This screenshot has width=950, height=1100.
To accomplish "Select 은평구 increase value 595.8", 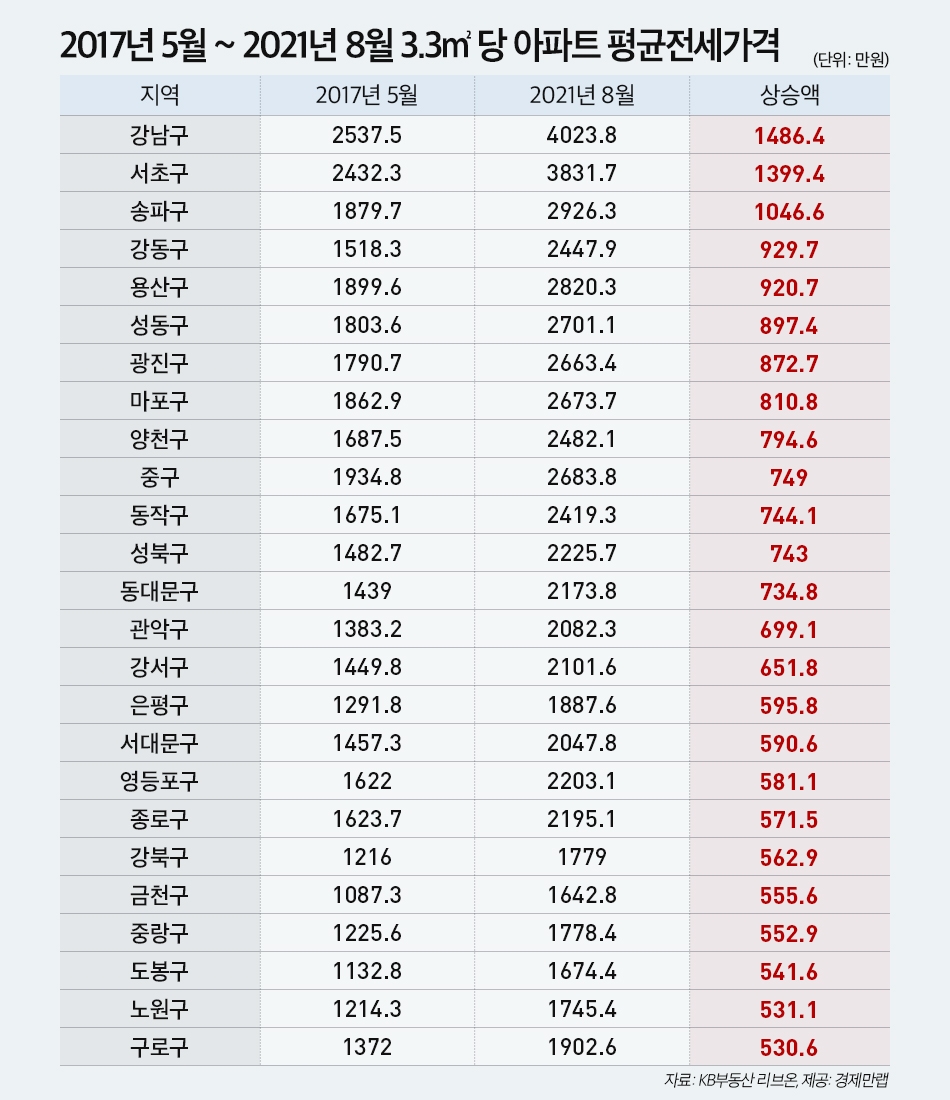I will point(789,705).
